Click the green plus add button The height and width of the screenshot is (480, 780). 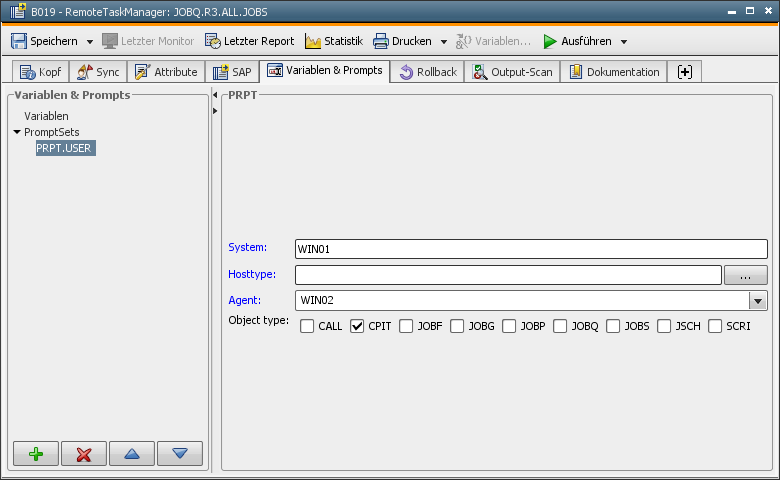tap(36, 454)
